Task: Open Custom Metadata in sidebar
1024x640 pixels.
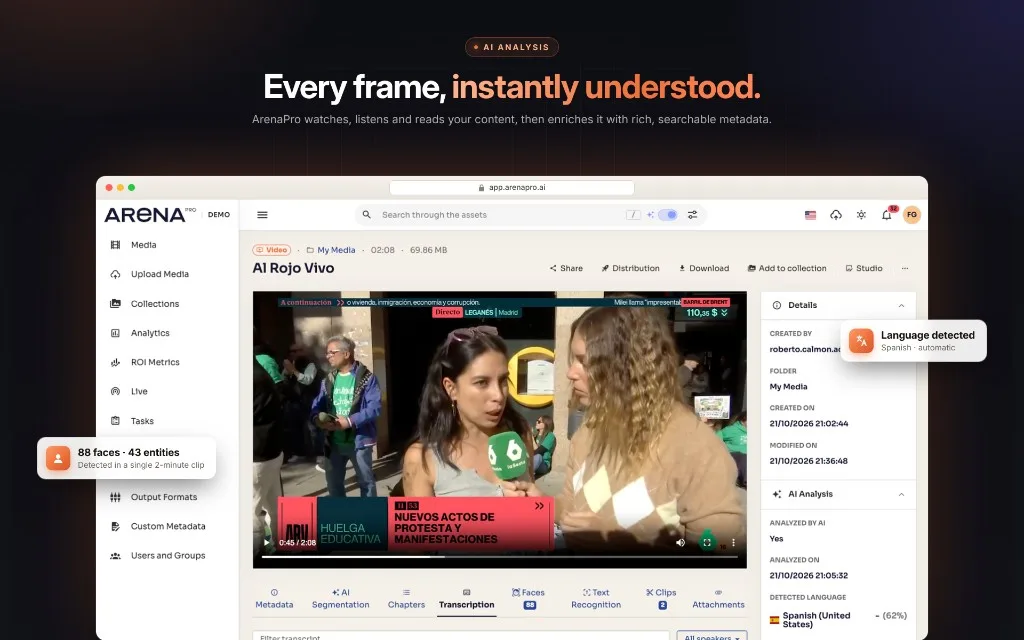Action: (157, 526)
